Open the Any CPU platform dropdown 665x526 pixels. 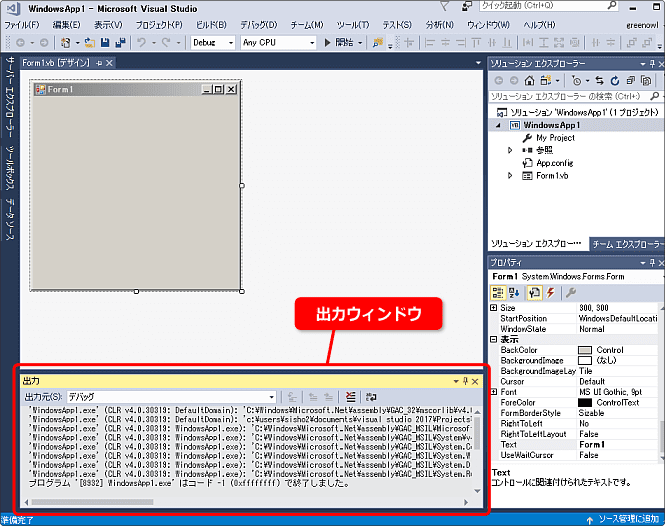tap(278, 42)
